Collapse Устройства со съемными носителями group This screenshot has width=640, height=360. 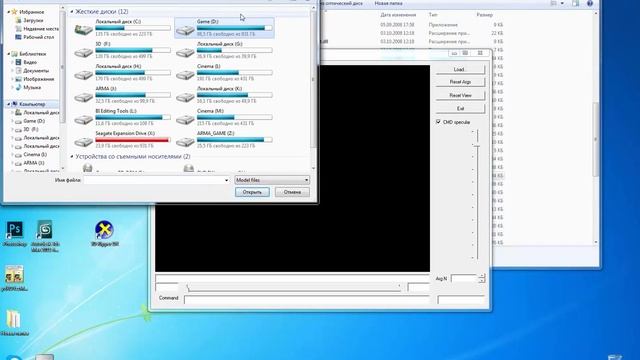[x=72, y=156]
